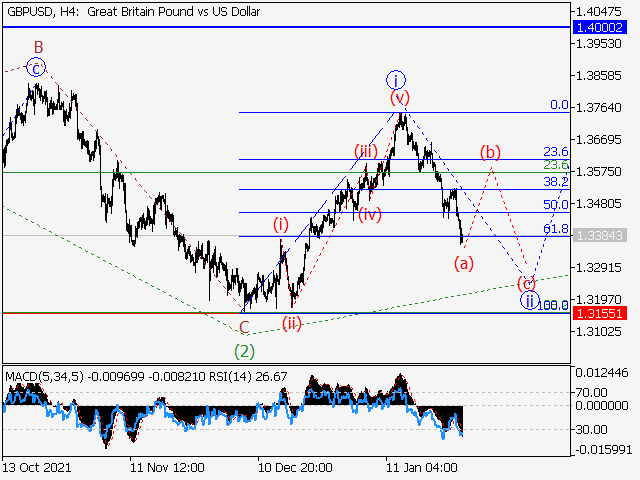Click the blue circled wave i label
Viewport: 640px width, 480px height.
pyautogui.click(x=396, y=80)
